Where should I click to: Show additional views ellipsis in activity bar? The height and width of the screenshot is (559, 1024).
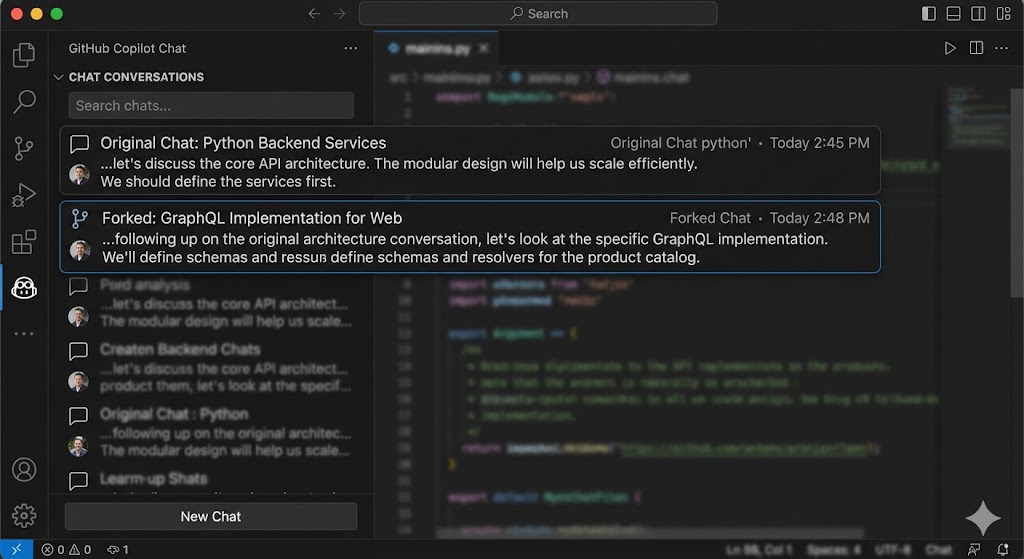tap(24, 334)
